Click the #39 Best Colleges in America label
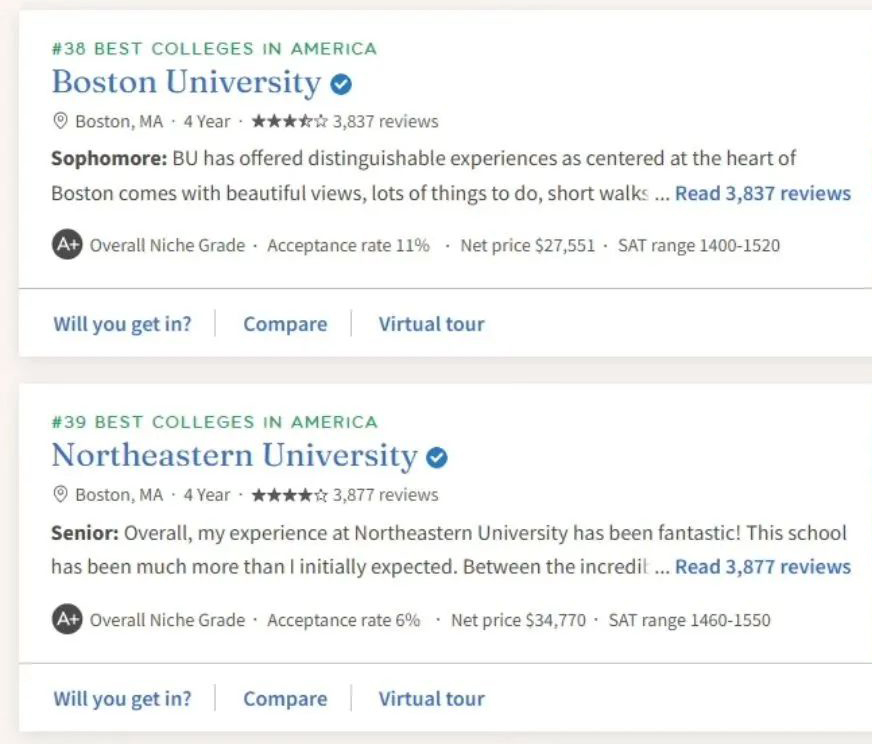The image size is (872, 744). click(x=214, y=422)
